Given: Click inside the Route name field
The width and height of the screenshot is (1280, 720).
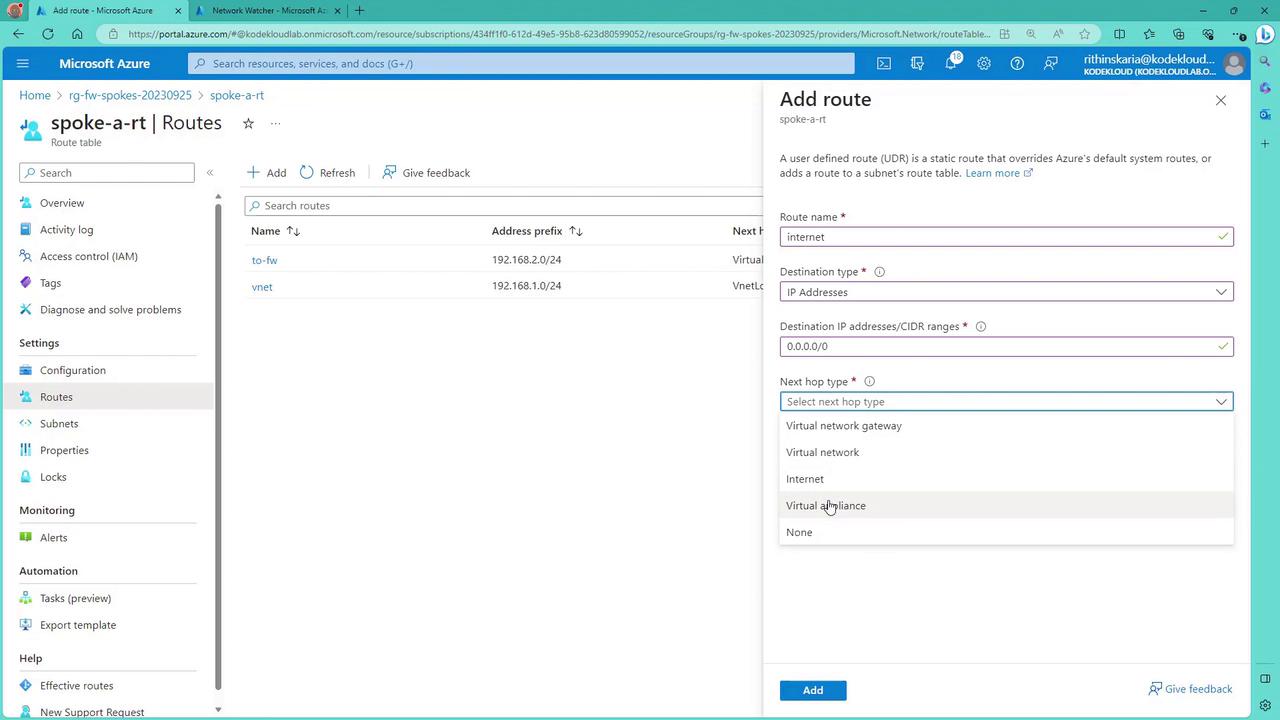Looking at the screenshot, I should [1000, 237].
